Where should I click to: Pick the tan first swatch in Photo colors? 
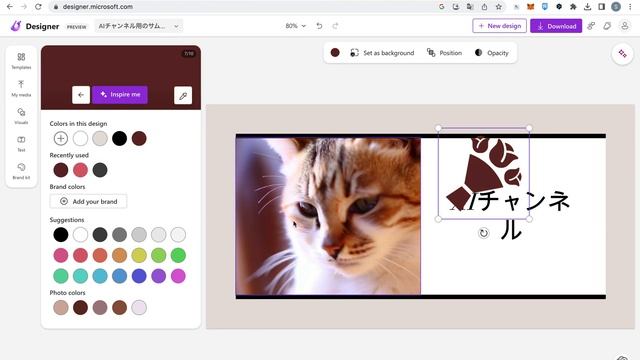pyautogui.click(x=61, y=307)
